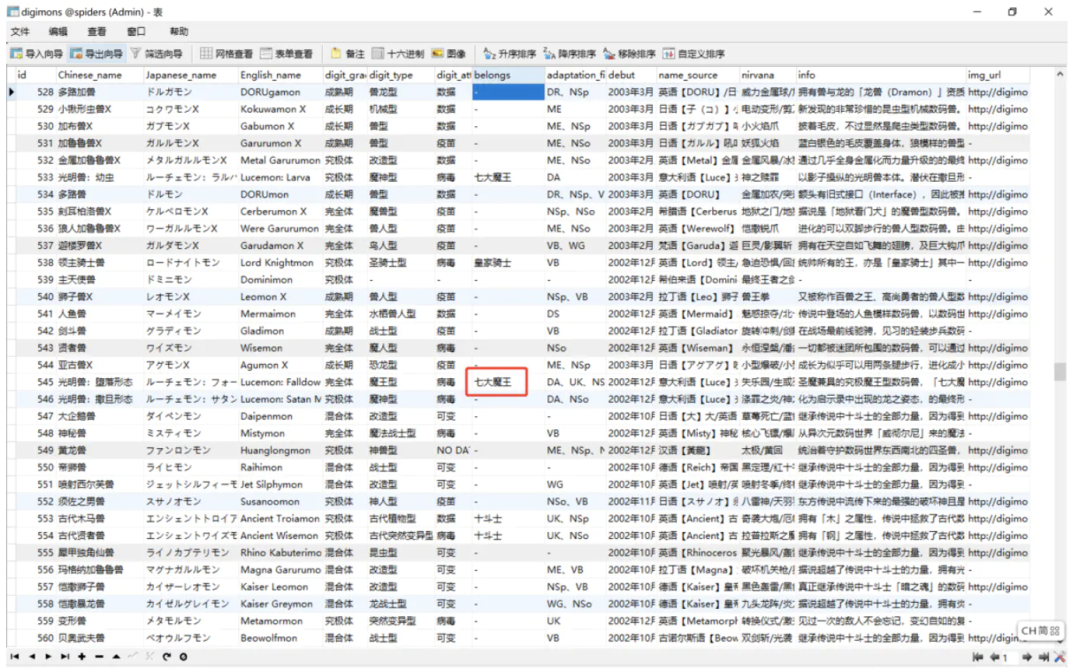The width and height of the screenshot is (1080, 672).
Task: Open the 查看 menu
Action: pos(97,32)
